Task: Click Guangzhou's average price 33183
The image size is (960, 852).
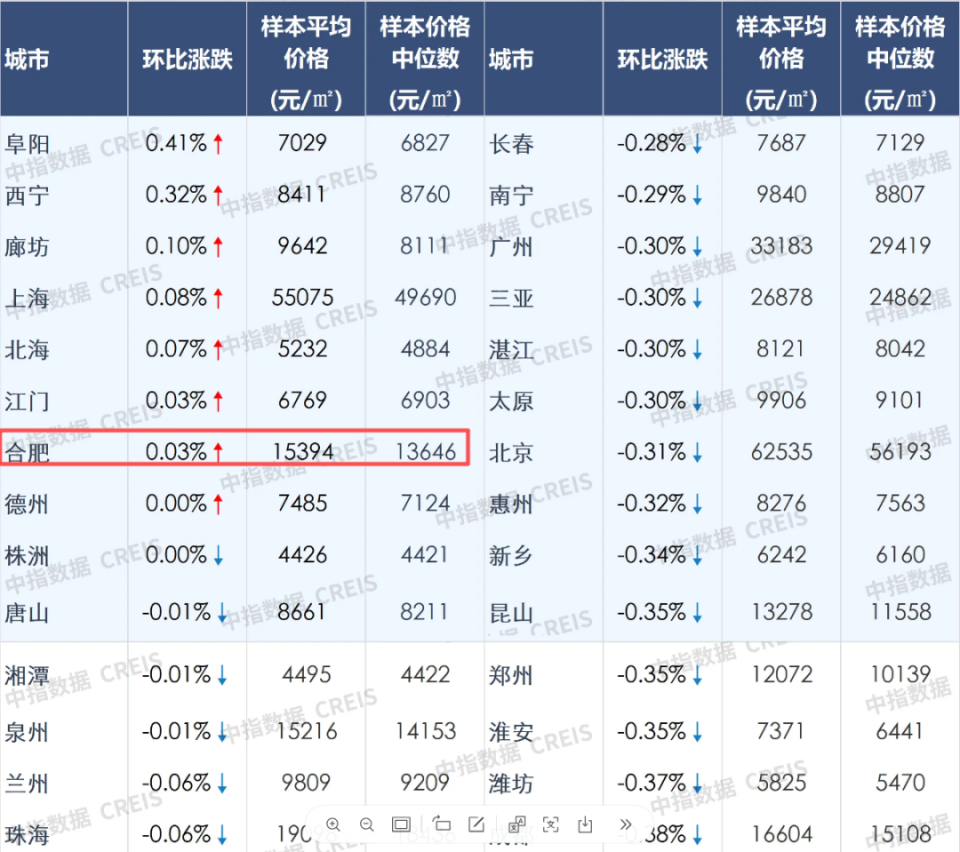Action: pos(782,246)
